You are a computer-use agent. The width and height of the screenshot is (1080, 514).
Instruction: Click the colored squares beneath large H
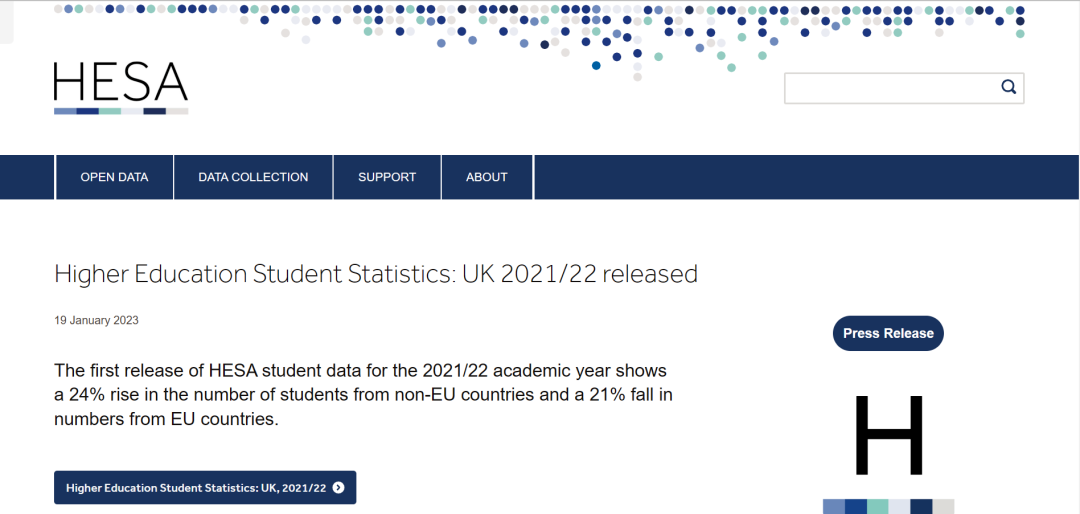(x=888, y=506)
